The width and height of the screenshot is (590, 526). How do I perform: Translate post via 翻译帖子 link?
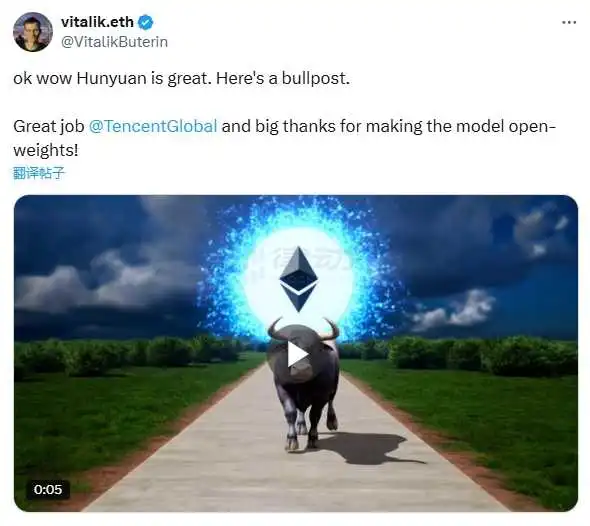(x=39, y=173)
